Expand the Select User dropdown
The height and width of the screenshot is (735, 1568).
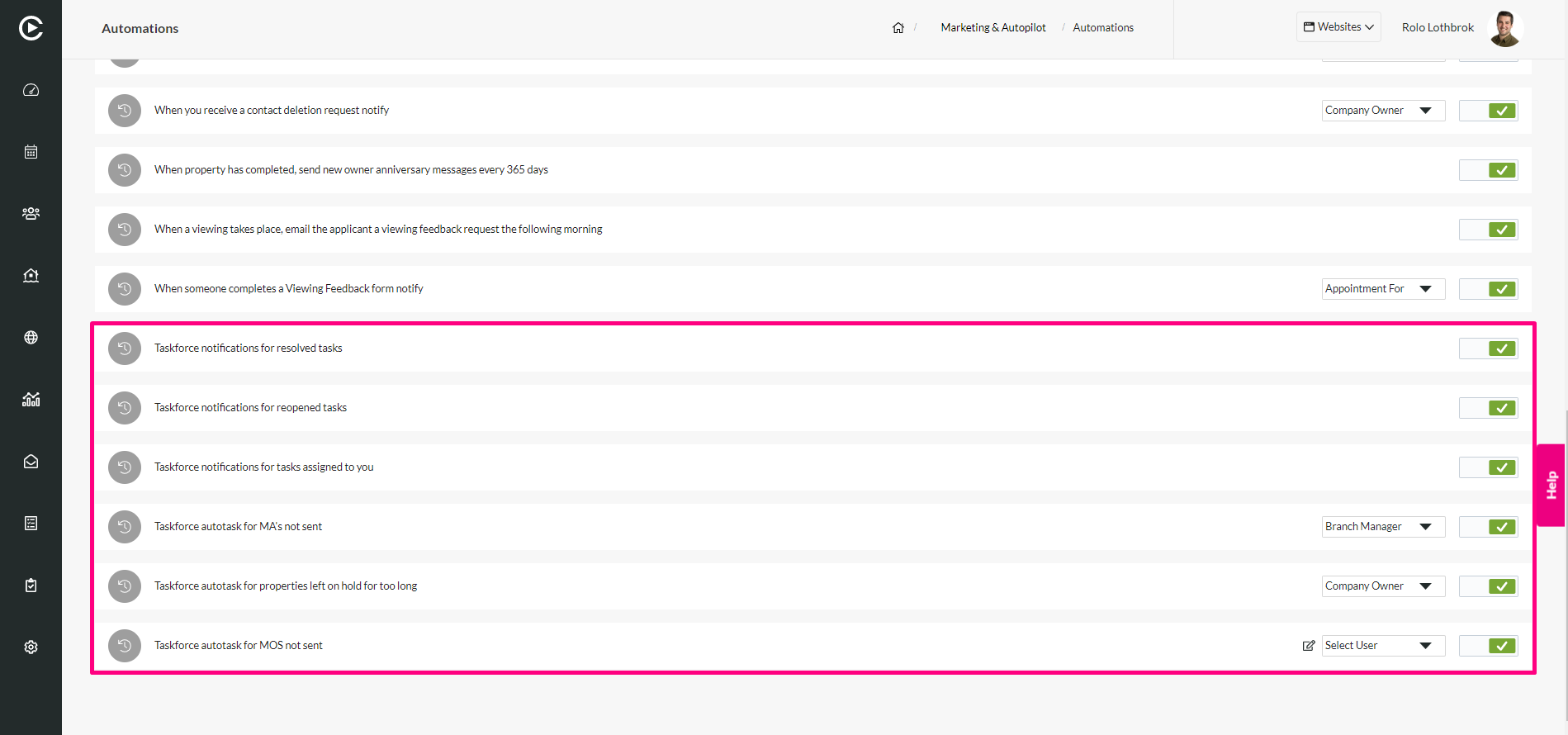point(1383,646)
